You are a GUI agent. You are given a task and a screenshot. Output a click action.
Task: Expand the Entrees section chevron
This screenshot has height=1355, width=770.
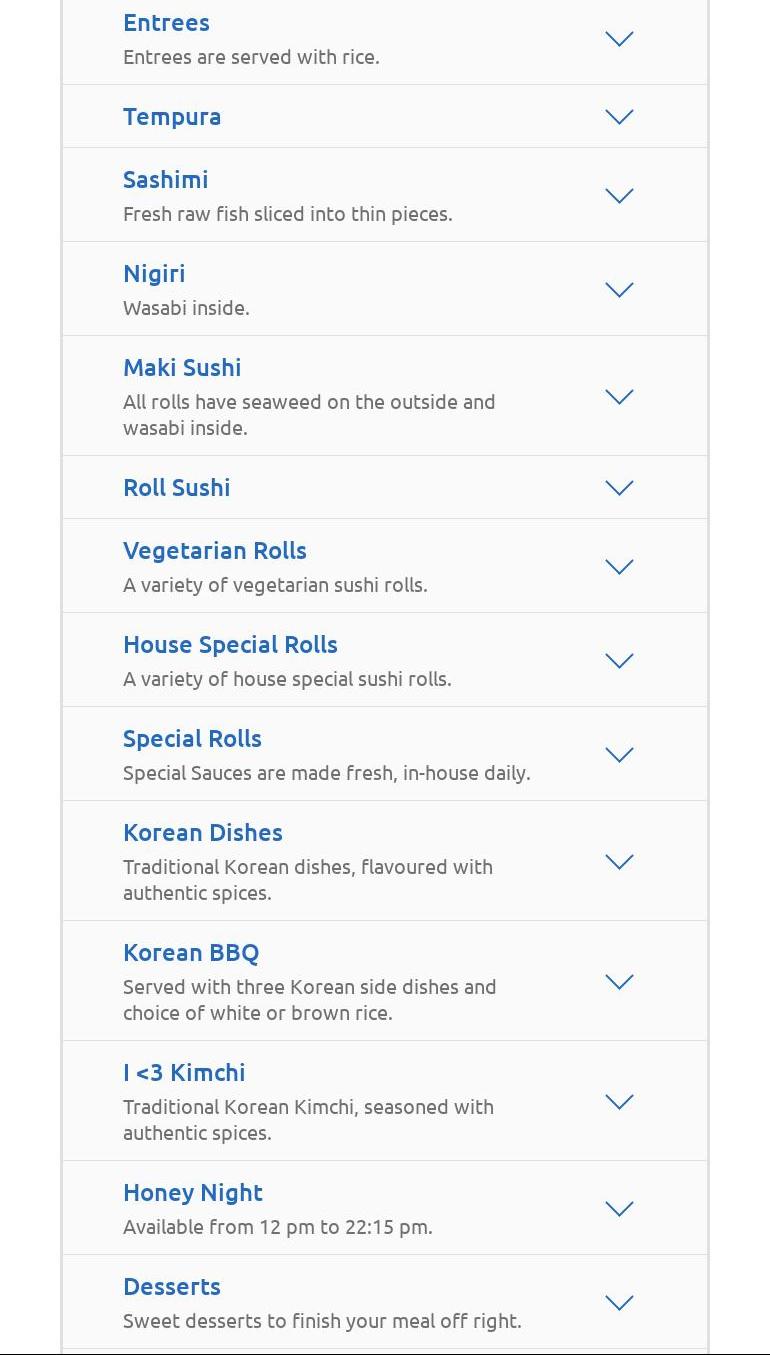[x=620, y=39]
